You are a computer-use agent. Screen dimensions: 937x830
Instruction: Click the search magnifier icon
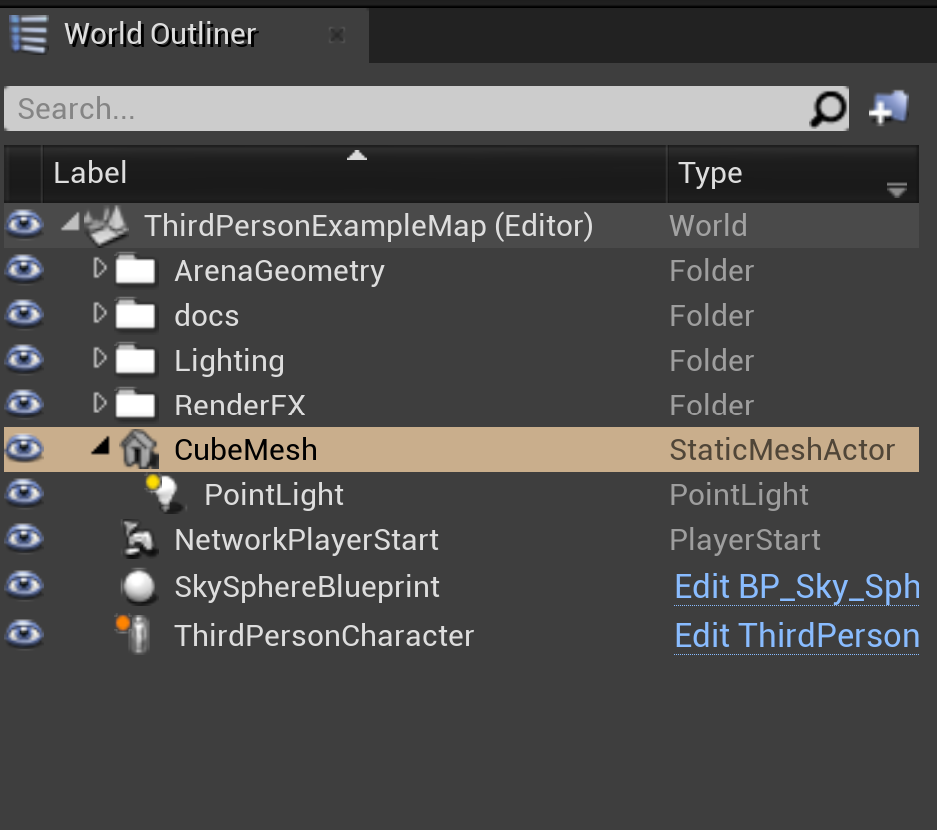pos(828,109)
